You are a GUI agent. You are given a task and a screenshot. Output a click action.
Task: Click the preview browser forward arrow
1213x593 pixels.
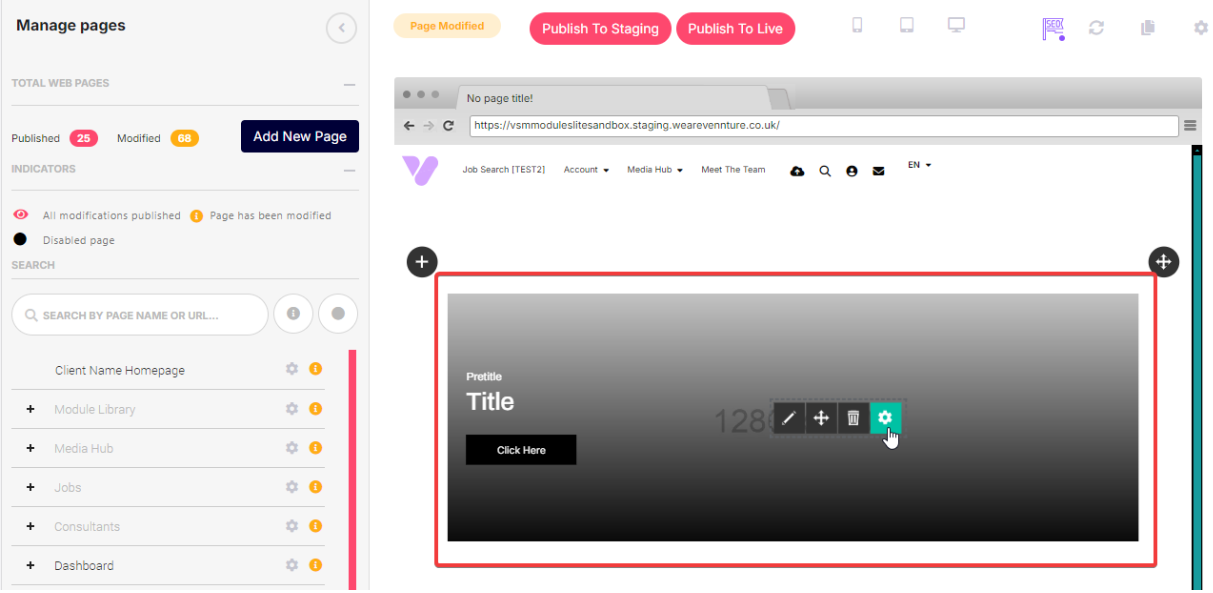(x=428, y=126)
